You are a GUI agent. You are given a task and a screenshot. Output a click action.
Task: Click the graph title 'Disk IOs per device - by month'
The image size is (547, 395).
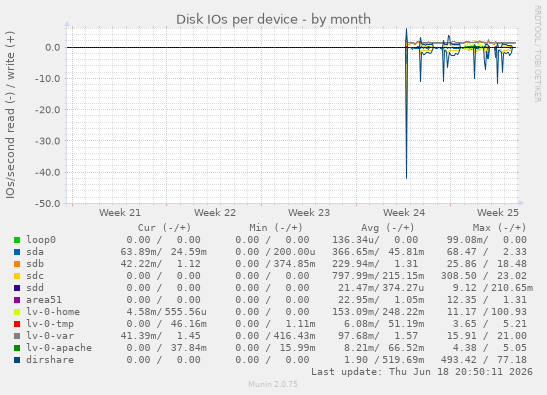click(273, 20)
